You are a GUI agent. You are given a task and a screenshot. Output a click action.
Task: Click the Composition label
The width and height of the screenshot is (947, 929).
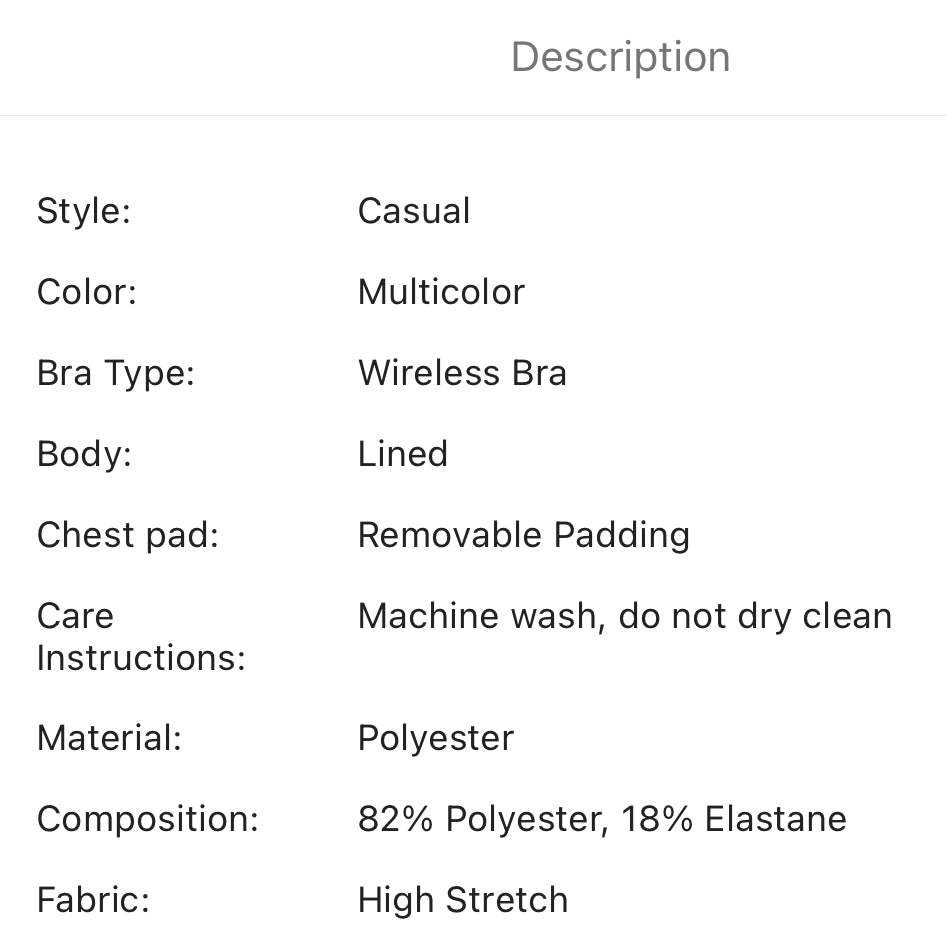(x=148, y=819)
